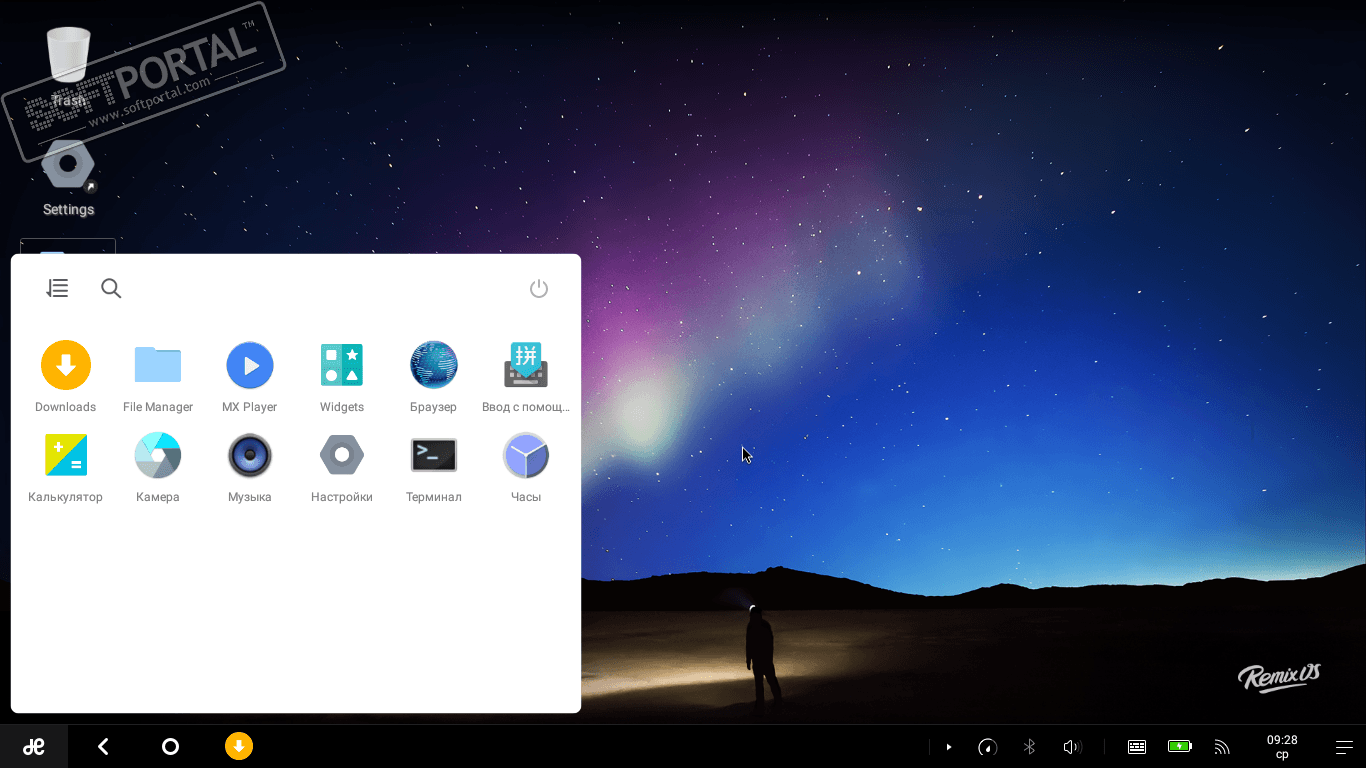Close the launcher via the Remix OS logo button
This screenshot has width=1366, height=768.
click(x=34, y=746)
